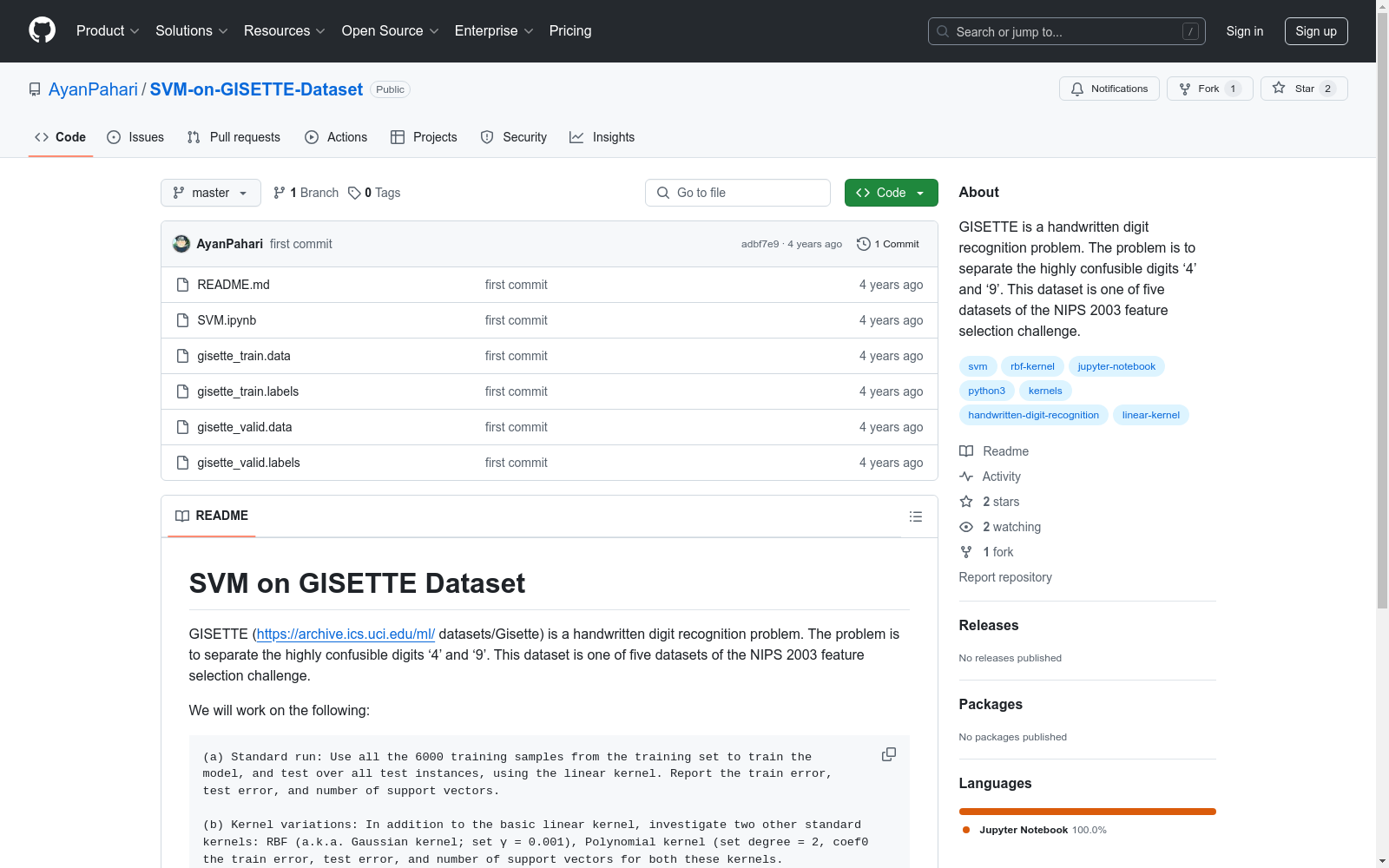Open the python3 topic tag

click(987, 391)
